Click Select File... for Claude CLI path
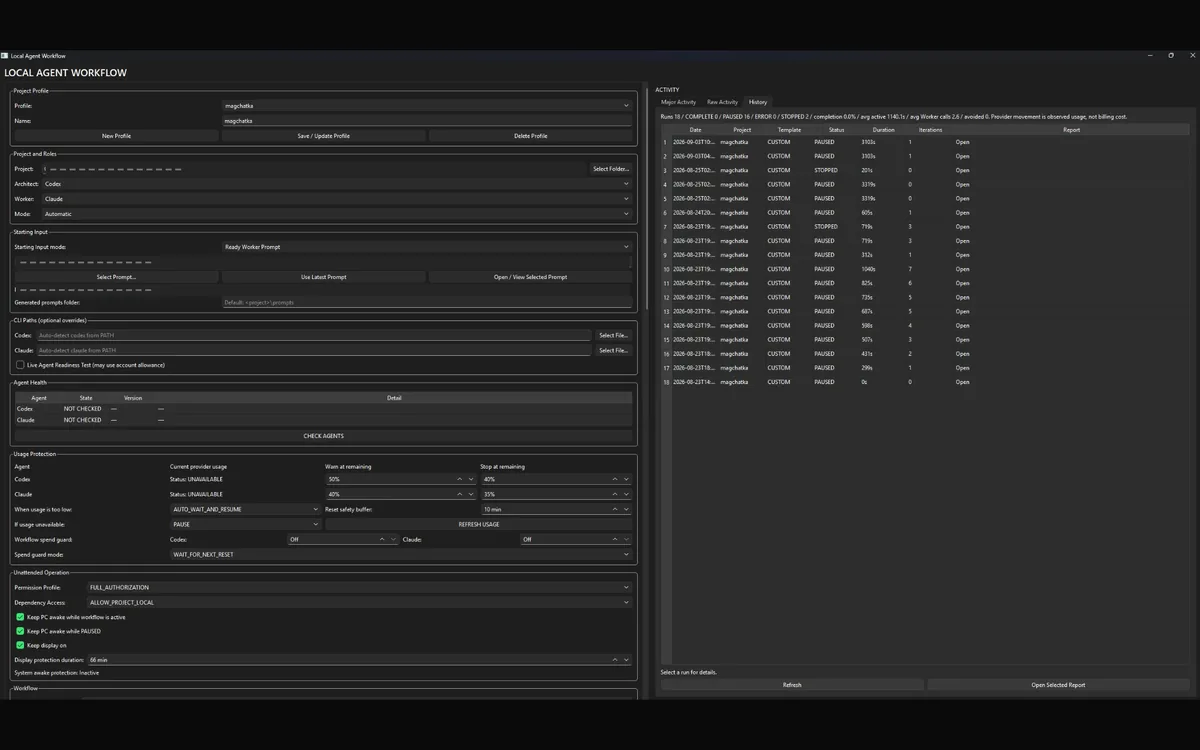This screenshot has height=750, width=1200. point(613,351)
